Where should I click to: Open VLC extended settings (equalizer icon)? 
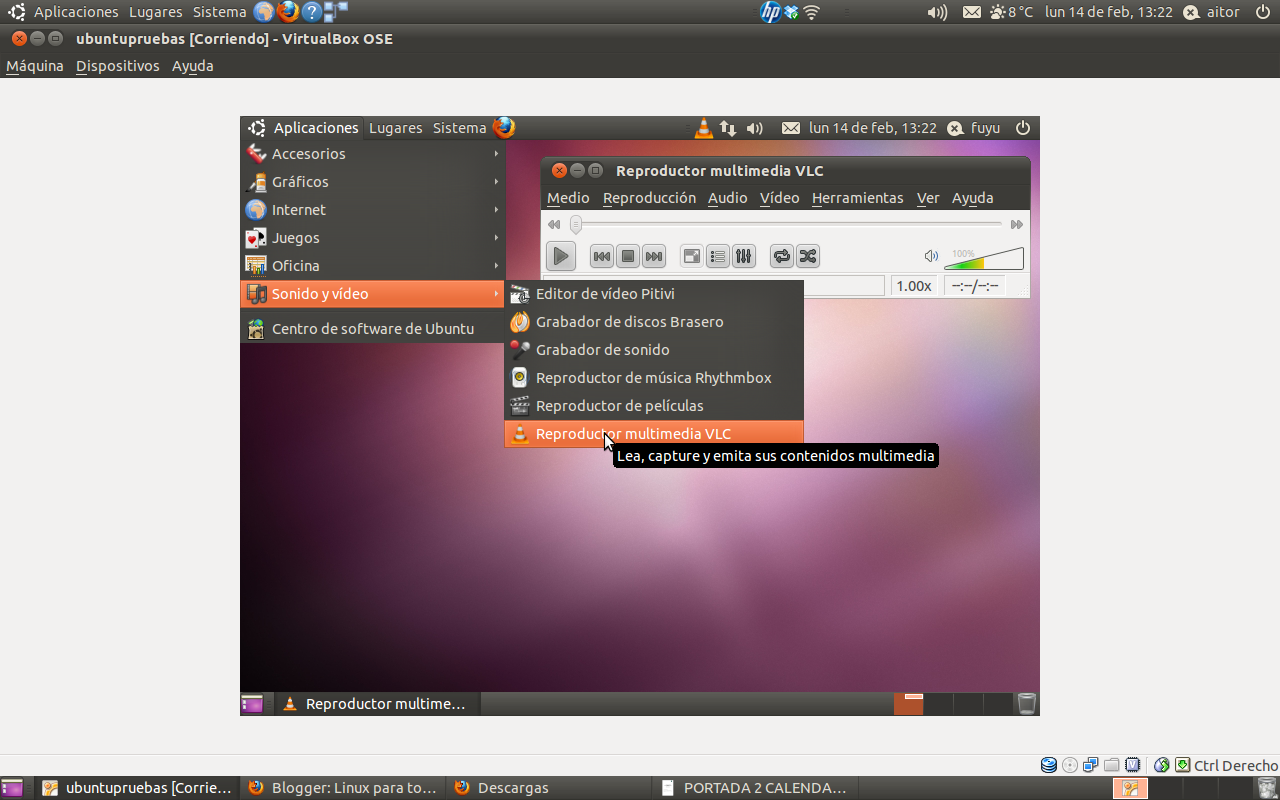coord(744,256)
